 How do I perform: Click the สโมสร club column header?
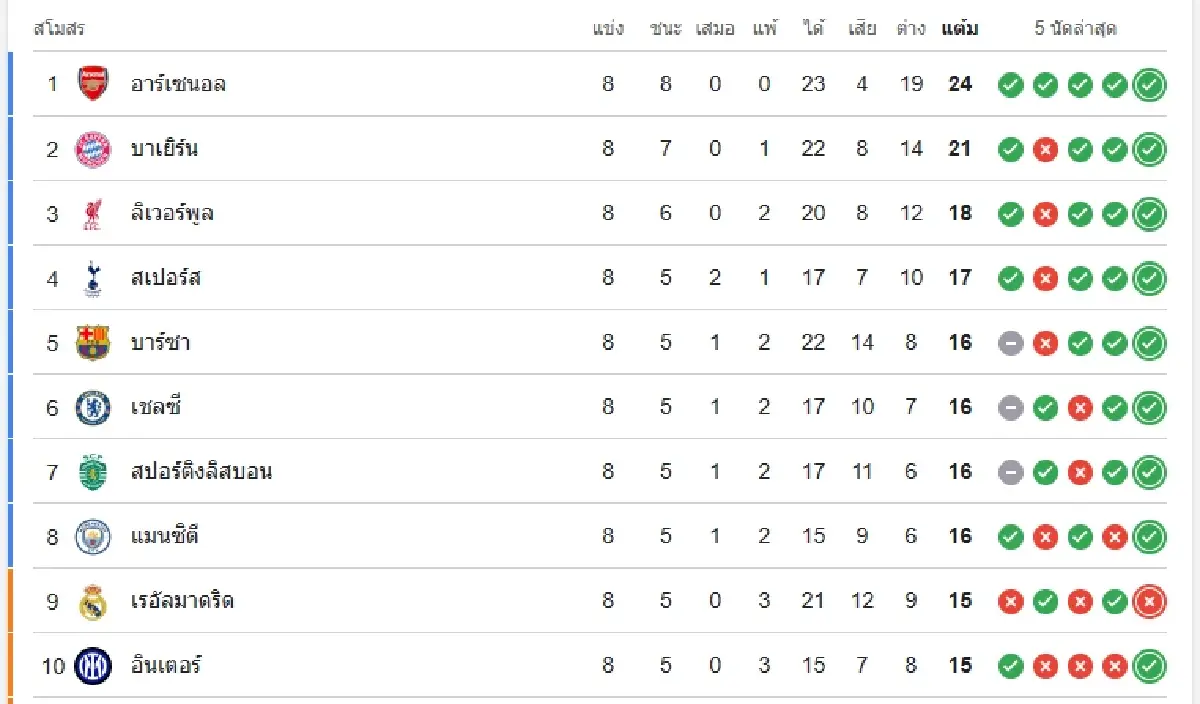59,29
